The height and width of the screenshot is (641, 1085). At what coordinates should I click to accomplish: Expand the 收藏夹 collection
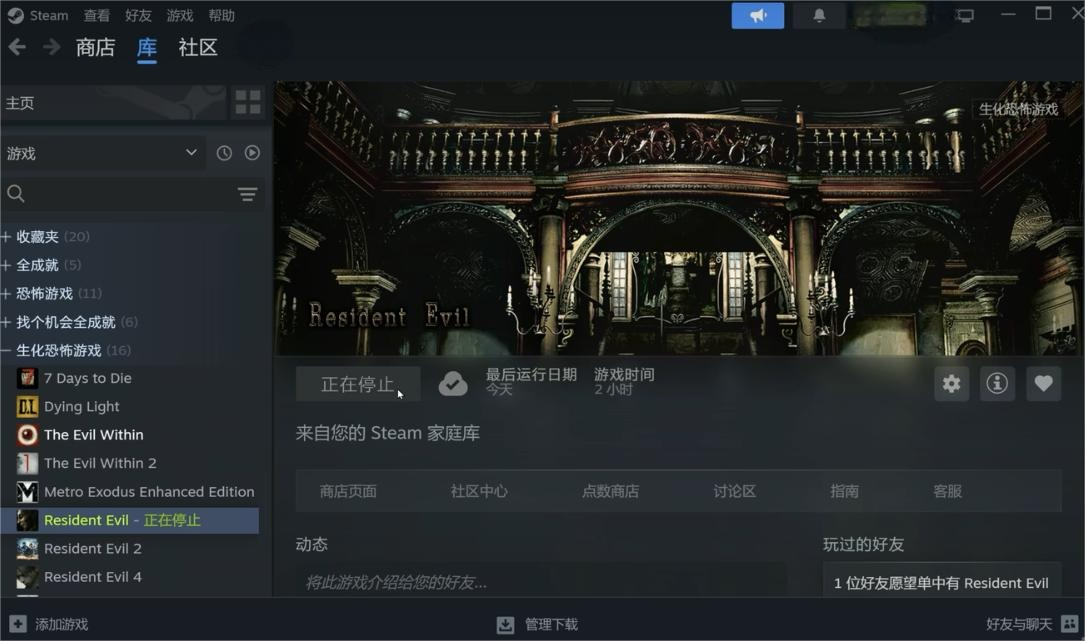(x=7, y=237)
